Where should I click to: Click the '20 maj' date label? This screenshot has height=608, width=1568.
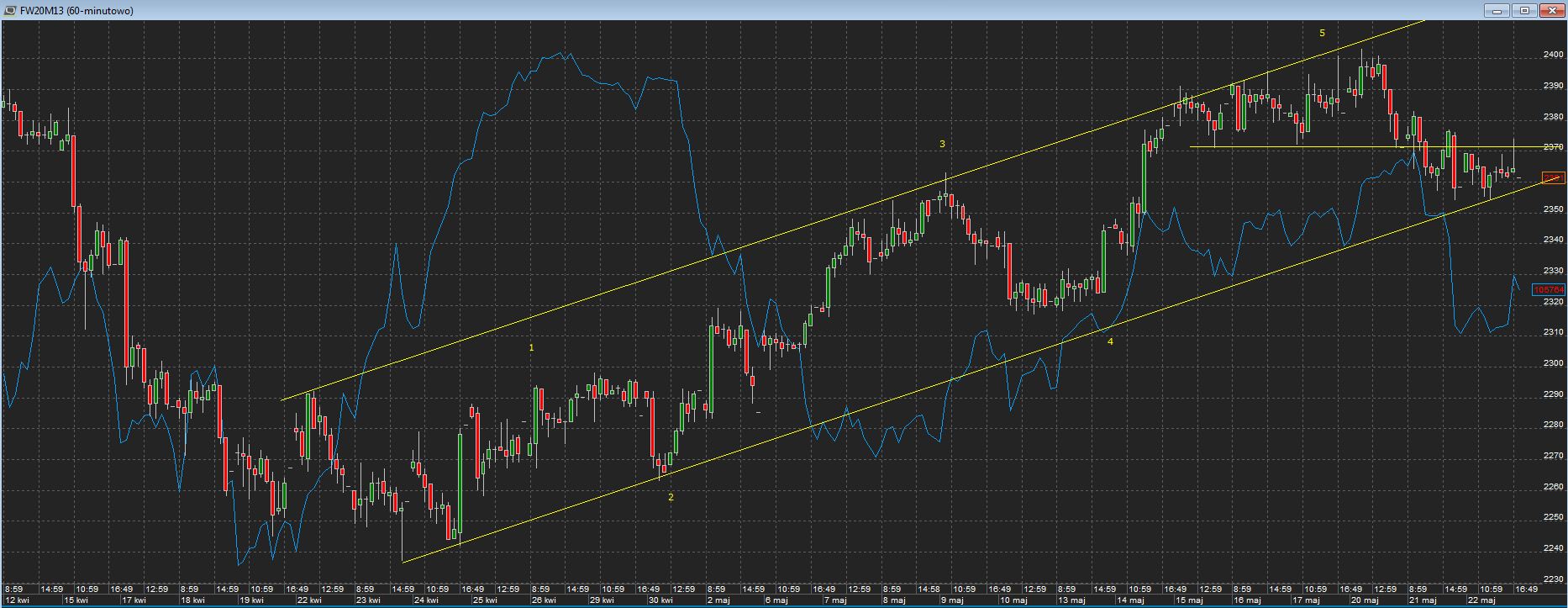1364,600
